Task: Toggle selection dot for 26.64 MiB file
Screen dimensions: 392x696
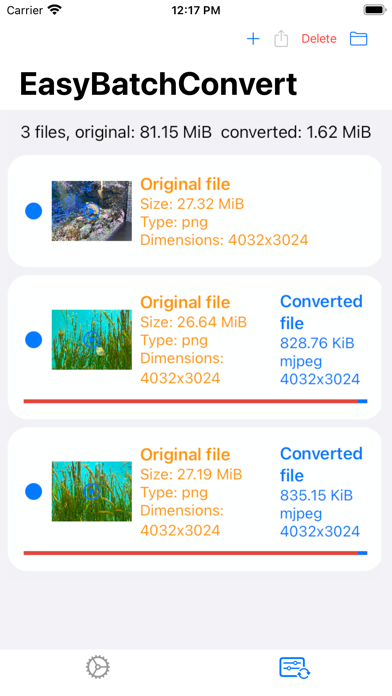Action: coord(33,340)
